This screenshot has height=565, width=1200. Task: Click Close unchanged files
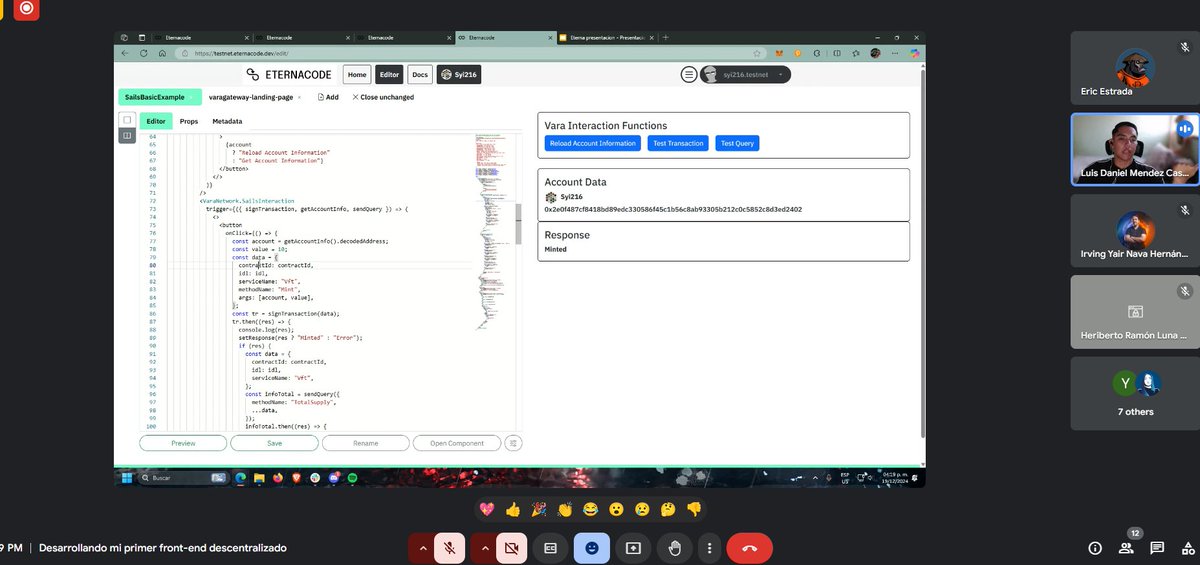pyautogui.click(x=383, y=97)
